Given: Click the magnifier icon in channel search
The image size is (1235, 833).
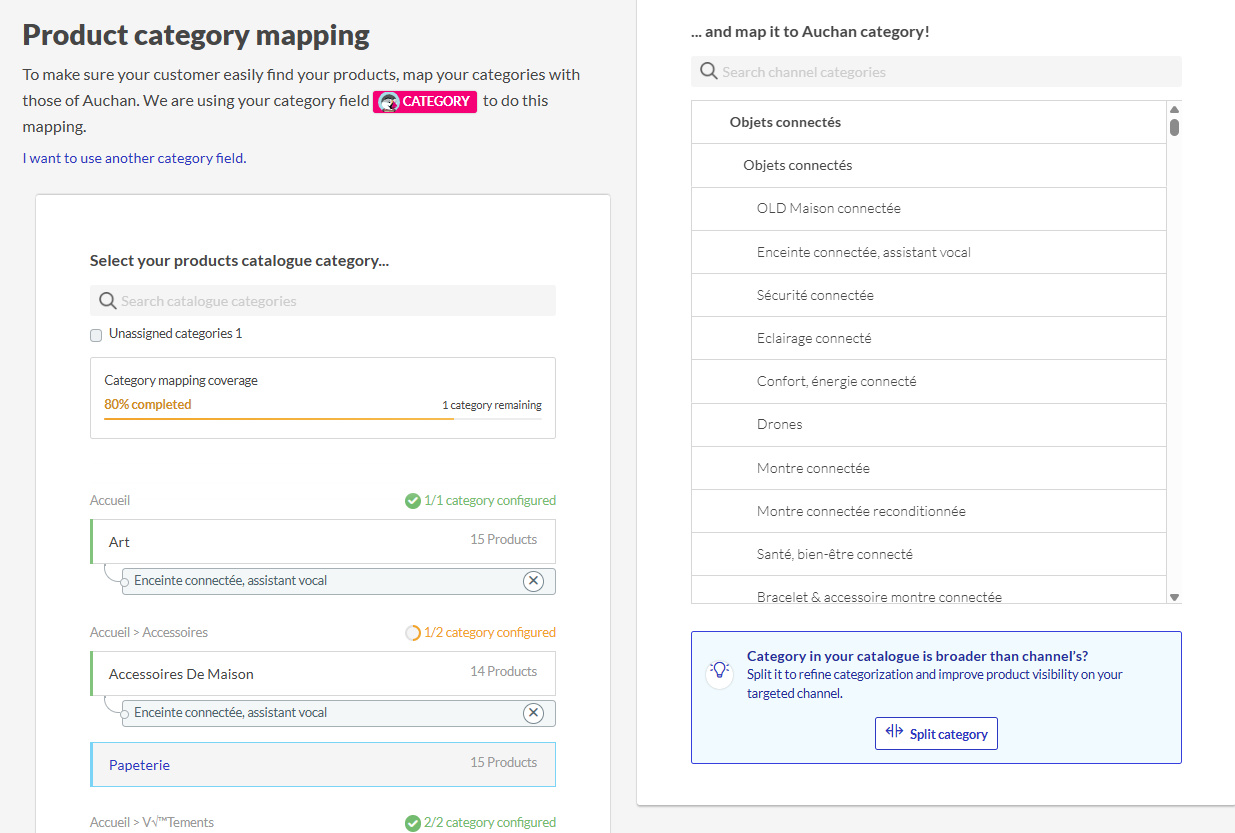Looking at the screenshot, I should [709, 72].
